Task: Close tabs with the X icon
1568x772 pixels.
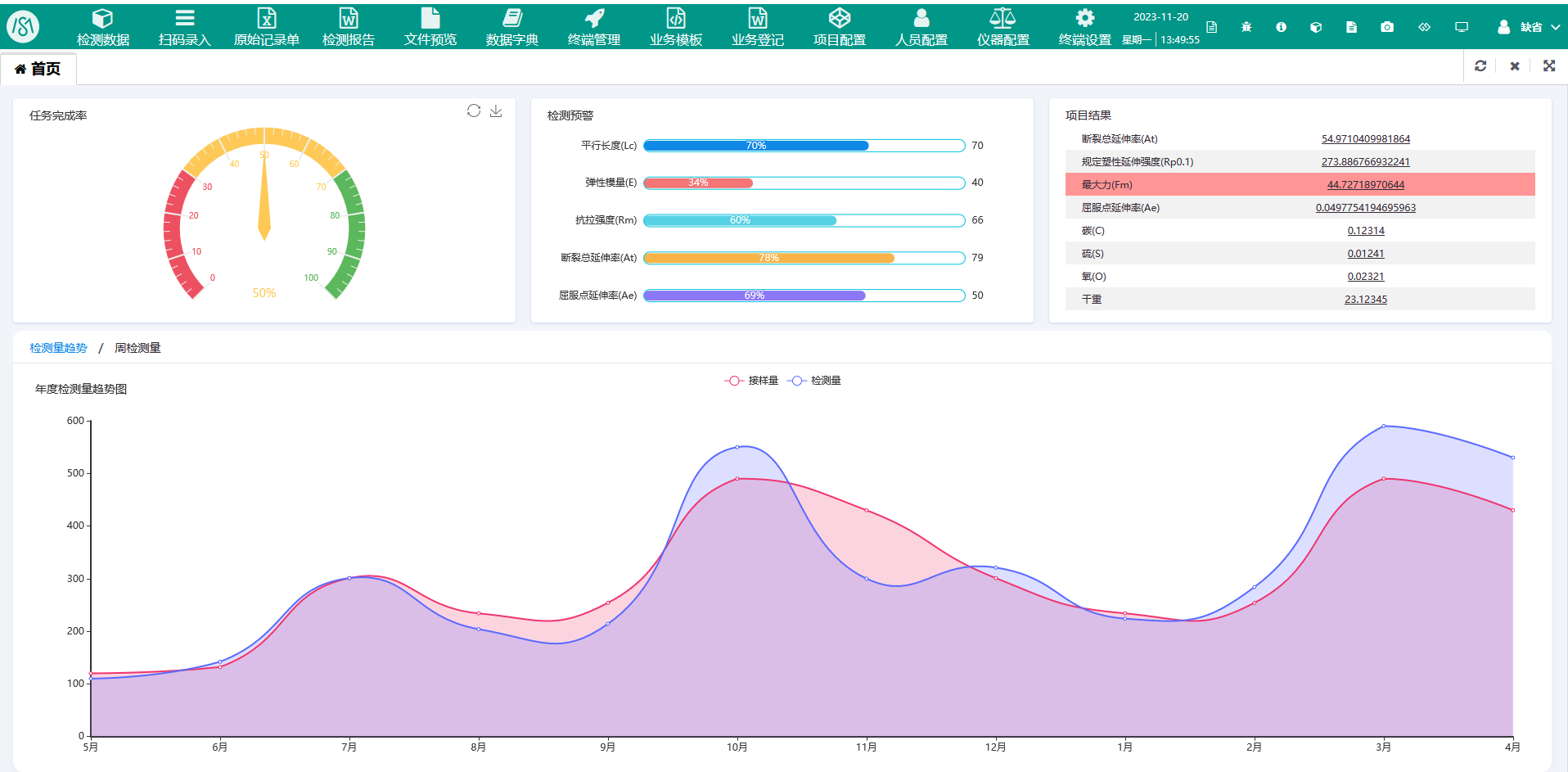Action: (1515, 65)
